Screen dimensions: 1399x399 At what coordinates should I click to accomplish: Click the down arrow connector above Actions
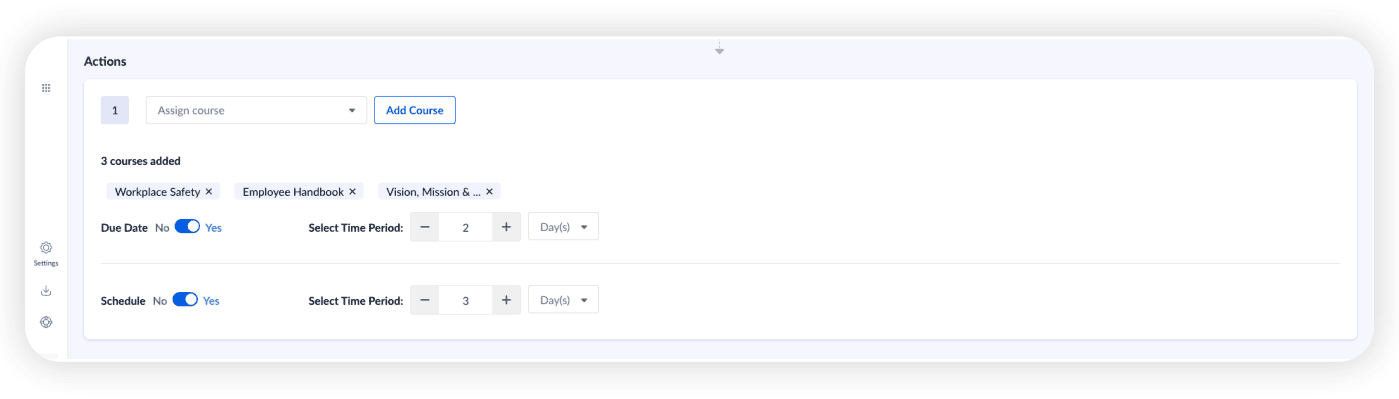click(x=719, y=48)
